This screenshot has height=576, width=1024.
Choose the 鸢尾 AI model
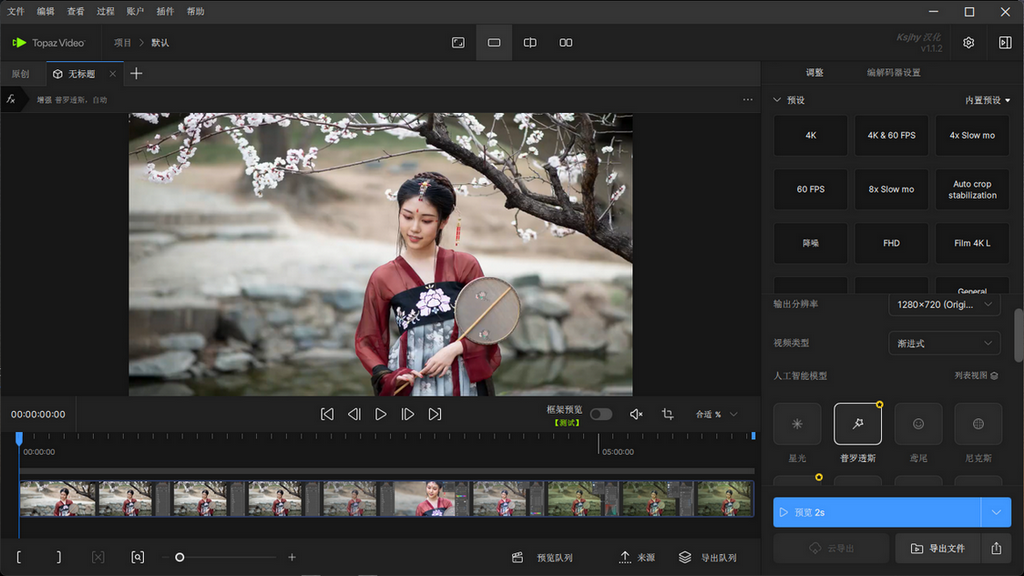(917, 424)
